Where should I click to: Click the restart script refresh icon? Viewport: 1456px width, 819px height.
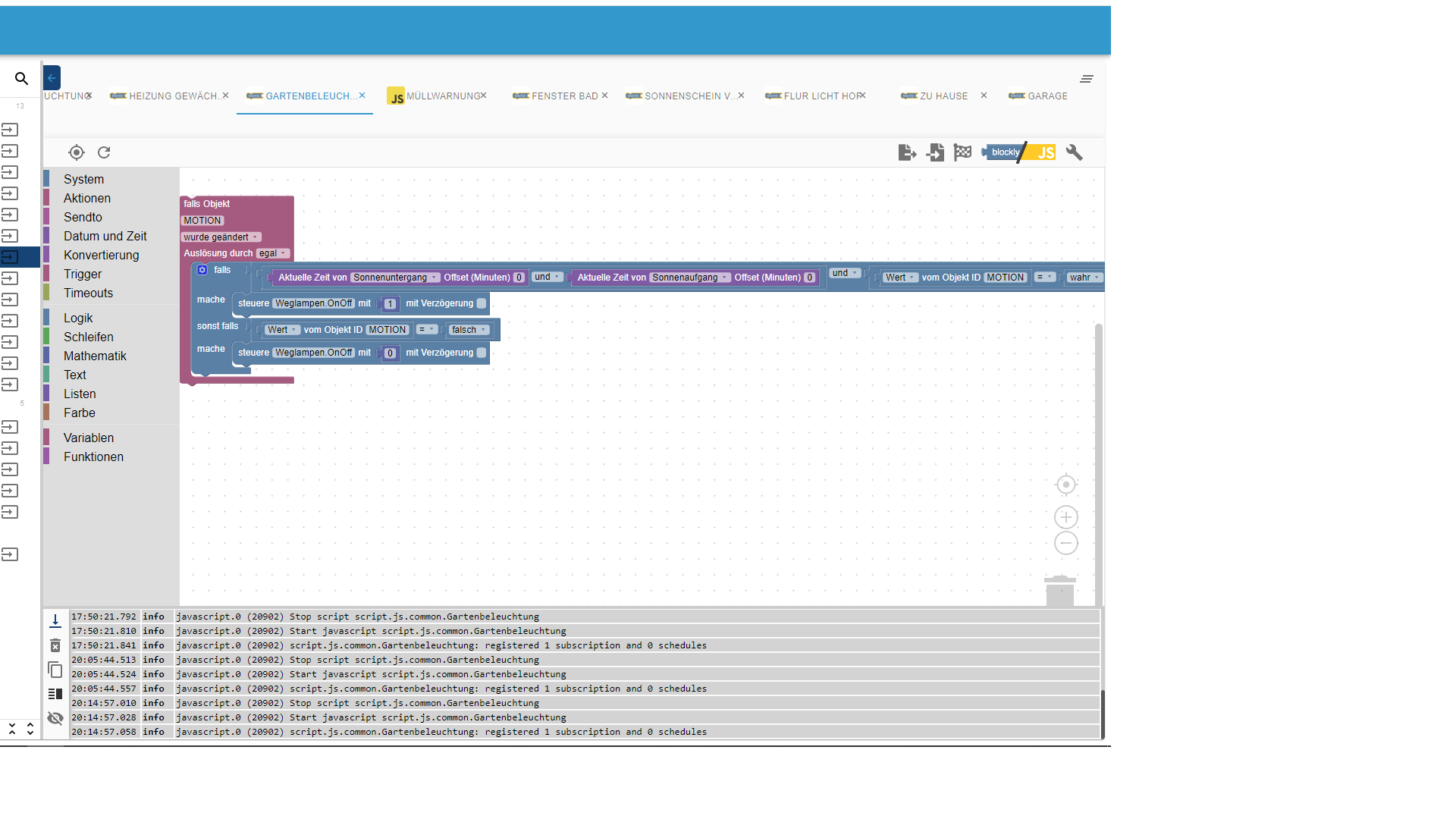click(104, 152)
